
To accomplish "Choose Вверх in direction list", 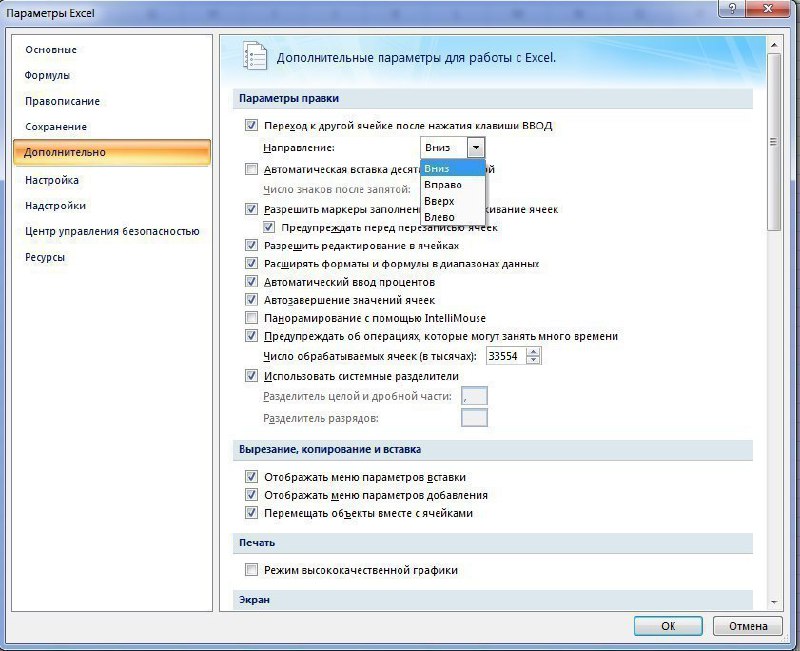I will point(453,201).
